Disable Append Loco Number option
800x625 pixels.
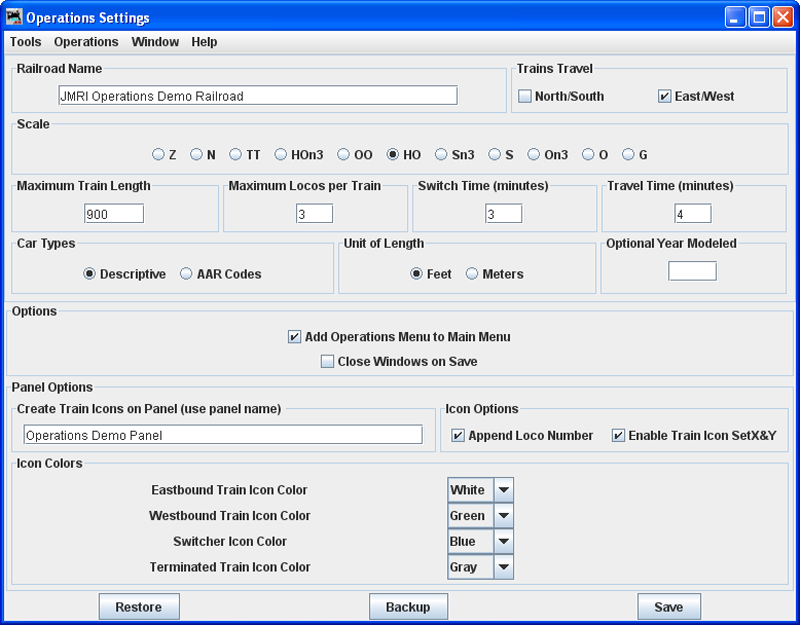tap(458, 436)
